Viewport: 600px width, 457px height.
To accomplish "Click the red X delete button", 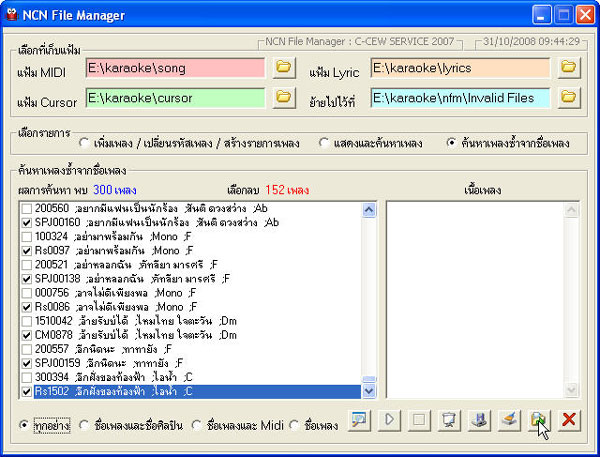I will pos(569,422).
